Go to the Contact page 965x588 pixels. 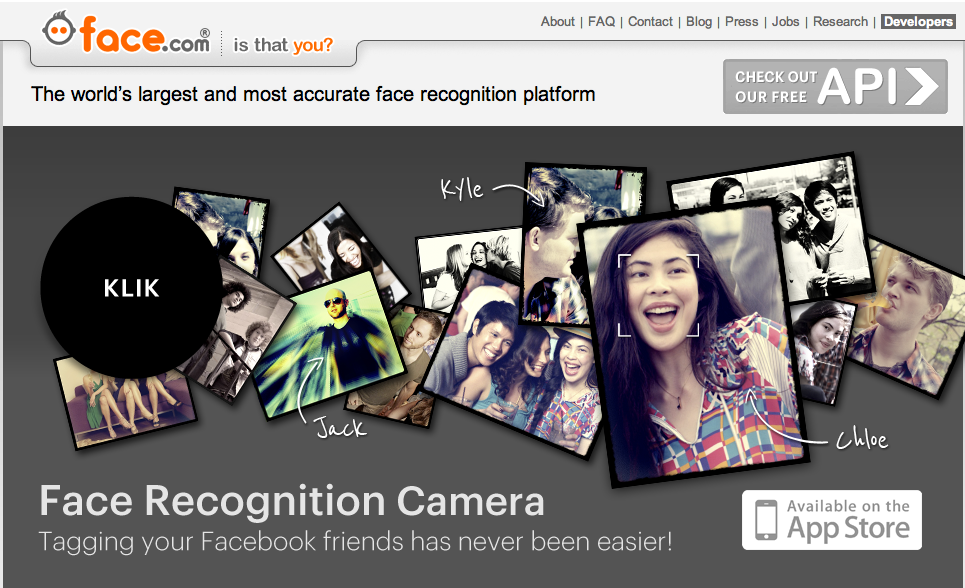point(650,21)
